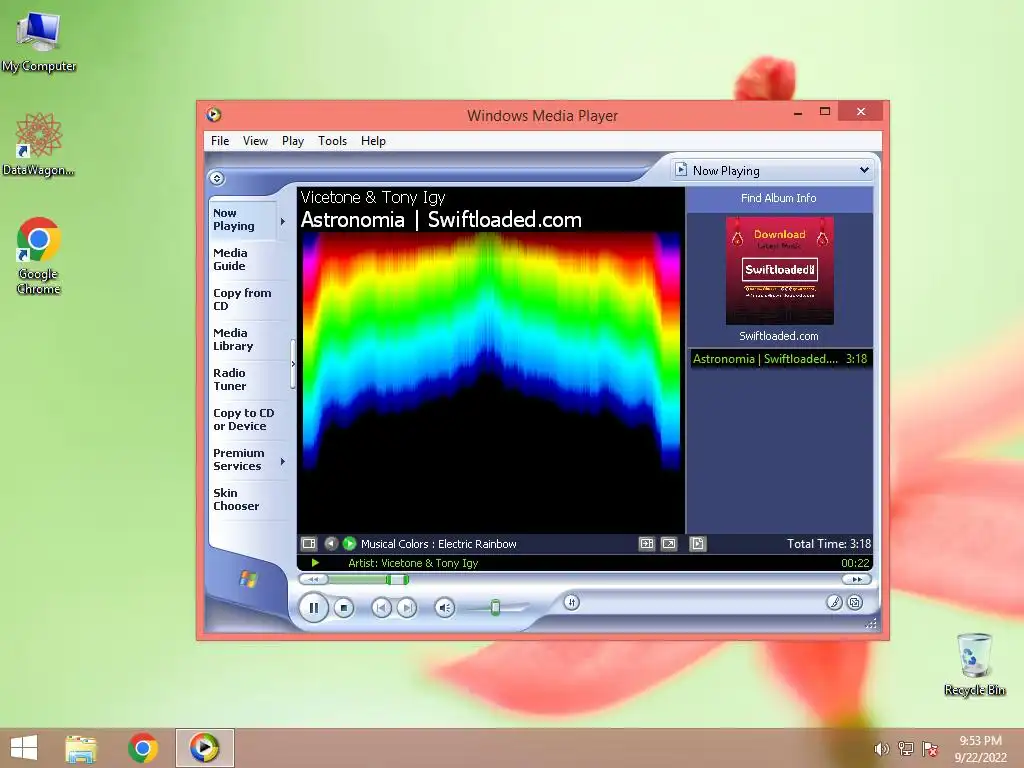Open the Play menu
The height and width of the screenshot is (768, 1024).
pyautogui.click(x=293, y=141)
